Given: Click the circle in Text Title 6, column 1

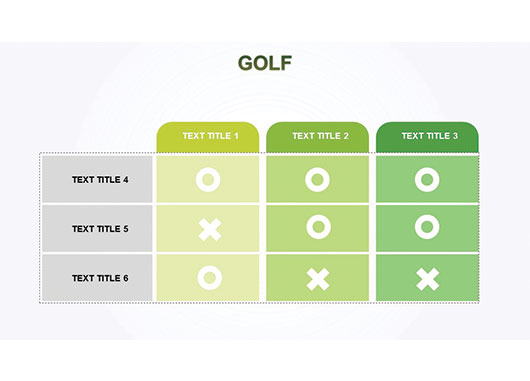Looking at the screenshot, I should click(210, 278).
